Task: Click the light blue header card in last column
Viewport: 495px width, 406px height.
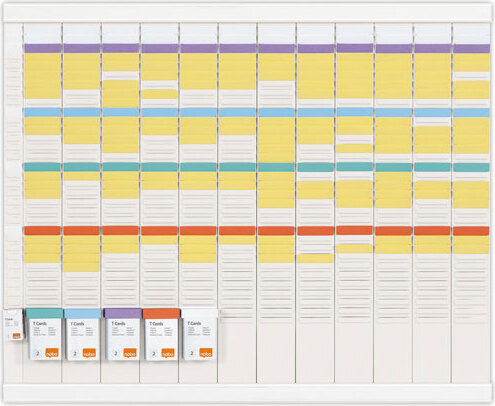Action: (471, 112)
